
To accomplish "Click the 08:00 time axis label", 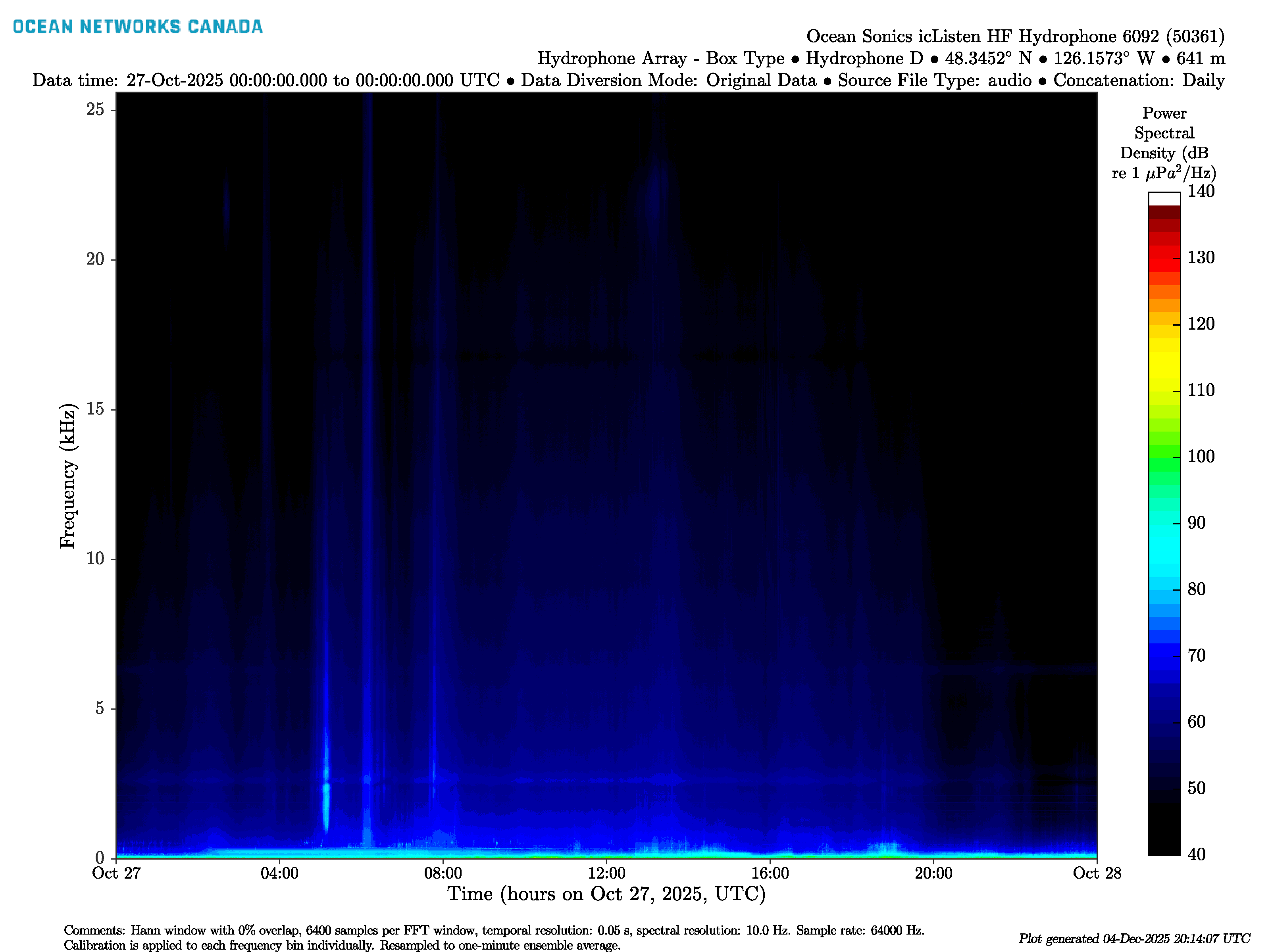I will [x=443, y=873].
